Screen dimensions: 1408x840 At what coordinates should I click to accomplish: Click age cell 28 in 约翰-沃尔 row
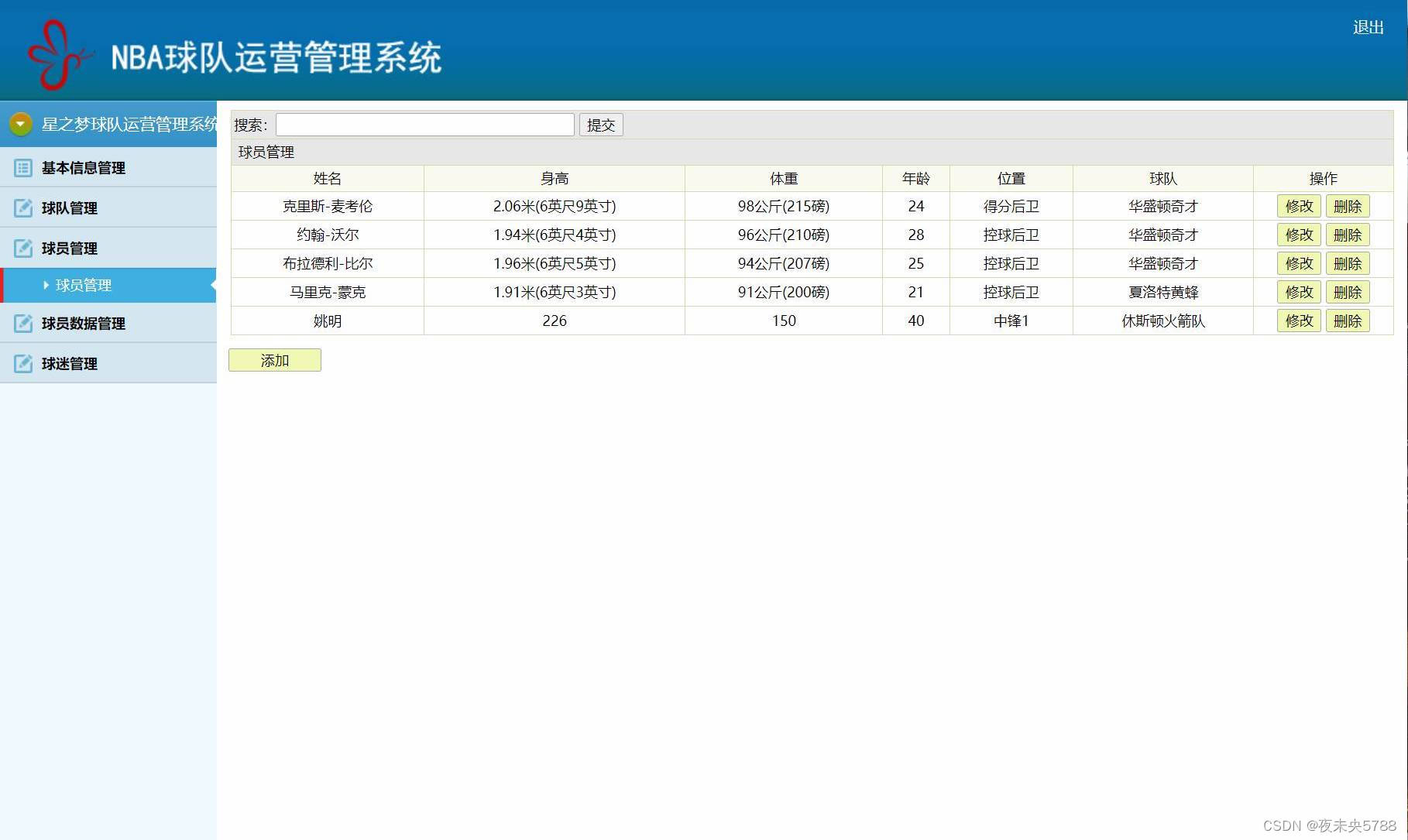(x=916, y=235)
